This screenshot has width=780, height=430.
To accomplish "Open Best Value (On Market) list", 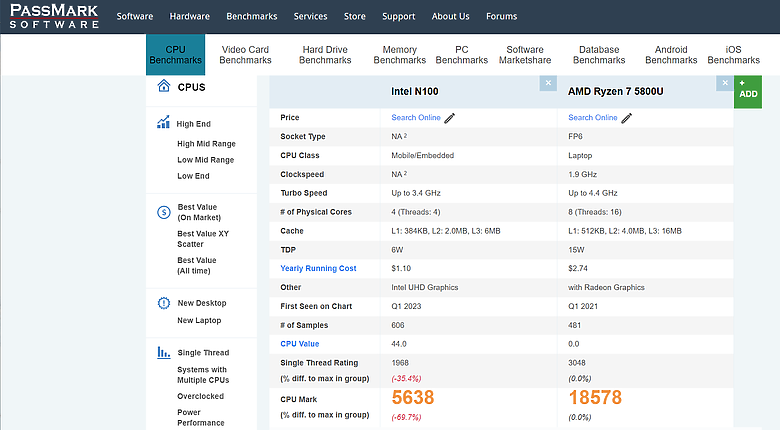I will [199, 212].
